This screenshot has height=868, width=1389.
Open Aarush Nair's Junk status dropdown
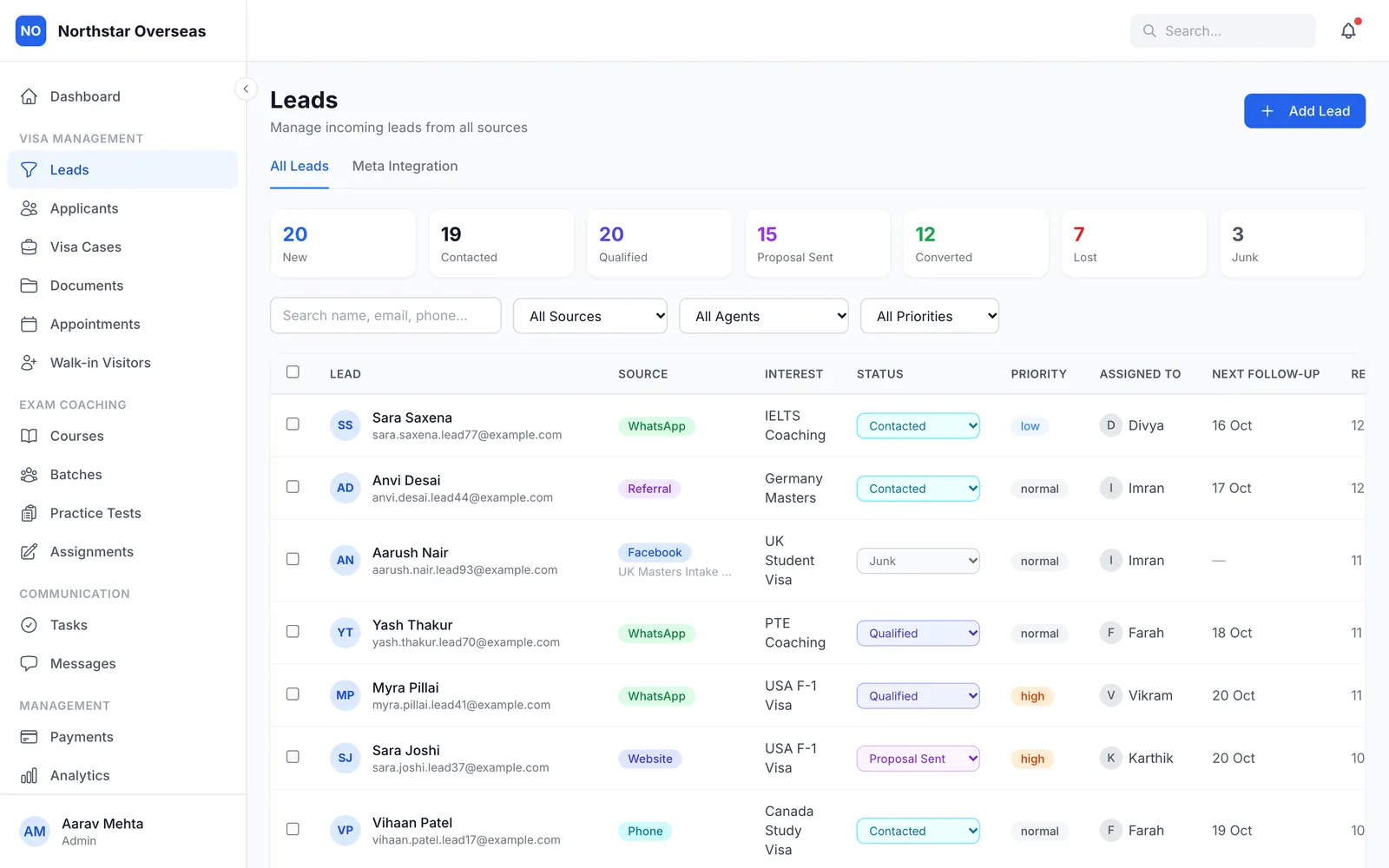click(918, 561)
